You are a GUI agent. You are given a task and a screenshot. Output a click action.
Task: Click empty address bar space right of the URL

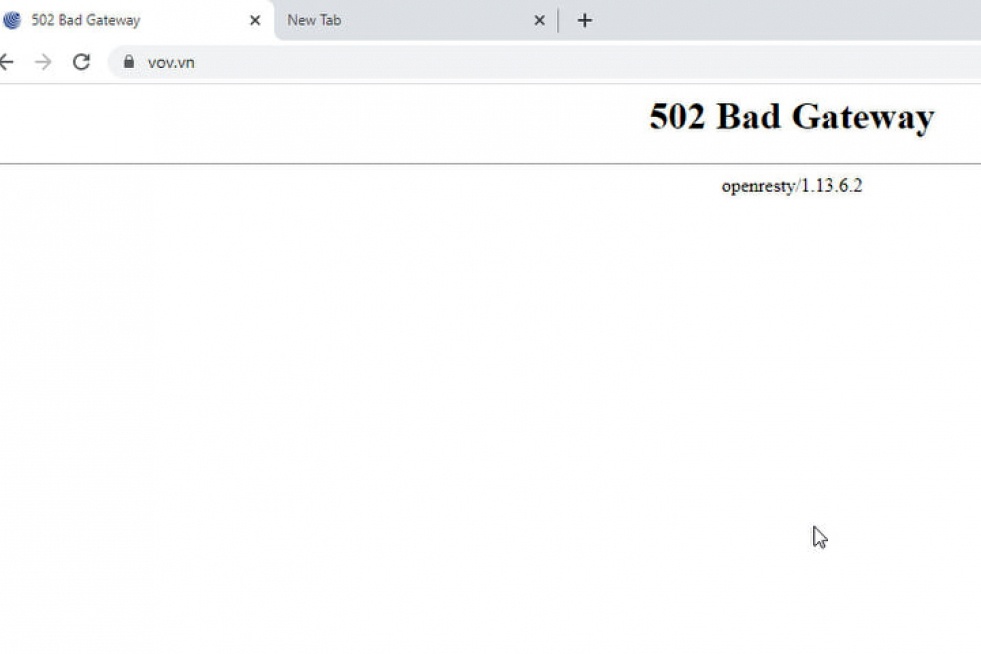point(600,62)
